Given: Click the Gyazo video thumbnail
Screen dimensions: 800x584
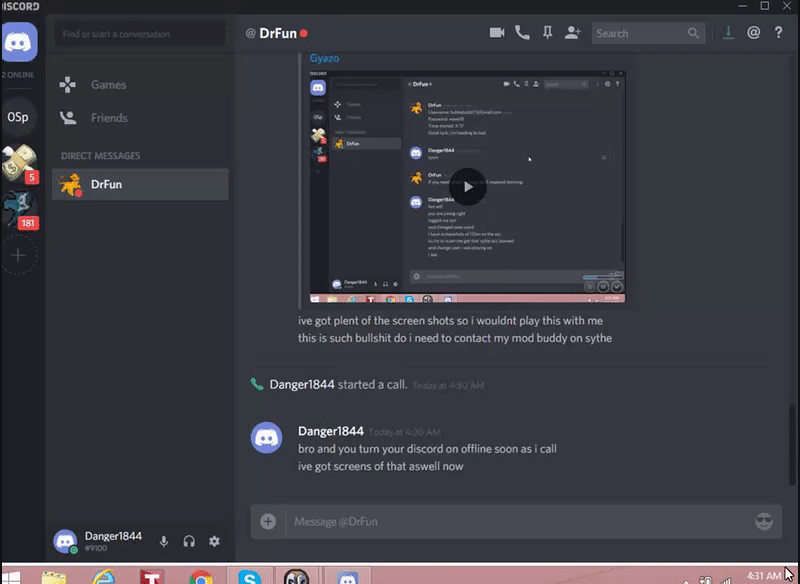Looking at the screenshot, I should tap(467, 187).
